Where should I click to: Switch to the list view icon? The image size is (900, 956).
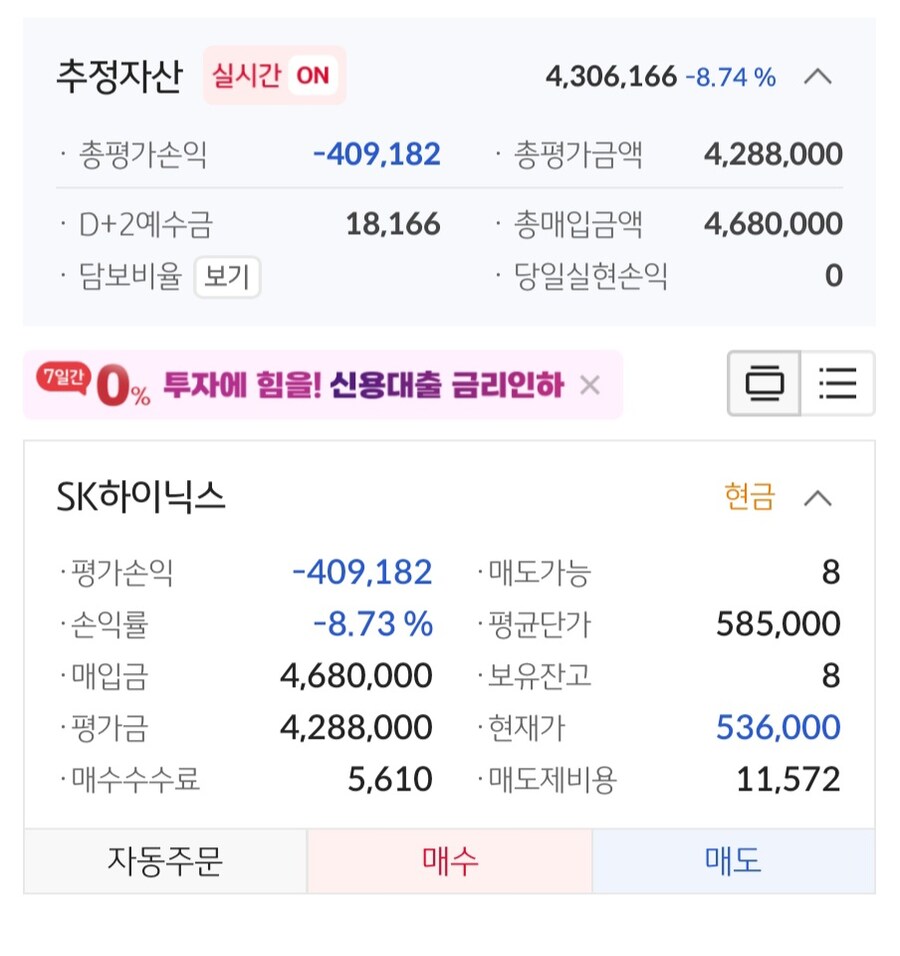838,383
